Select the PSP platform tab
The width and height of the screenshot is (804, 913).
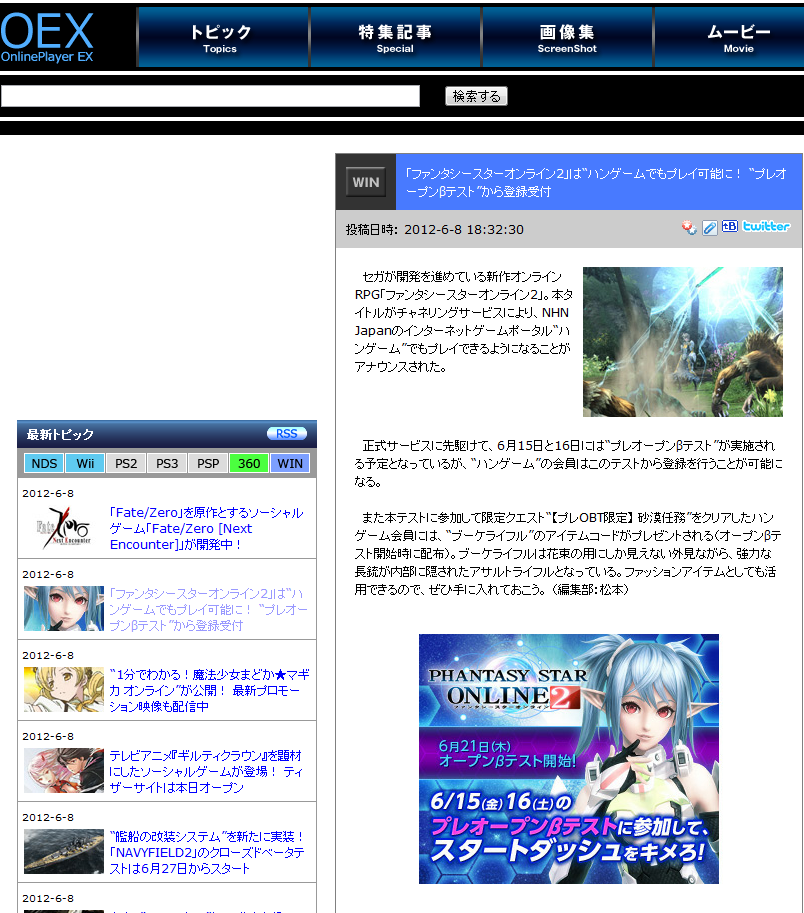[x=208, y=463]
